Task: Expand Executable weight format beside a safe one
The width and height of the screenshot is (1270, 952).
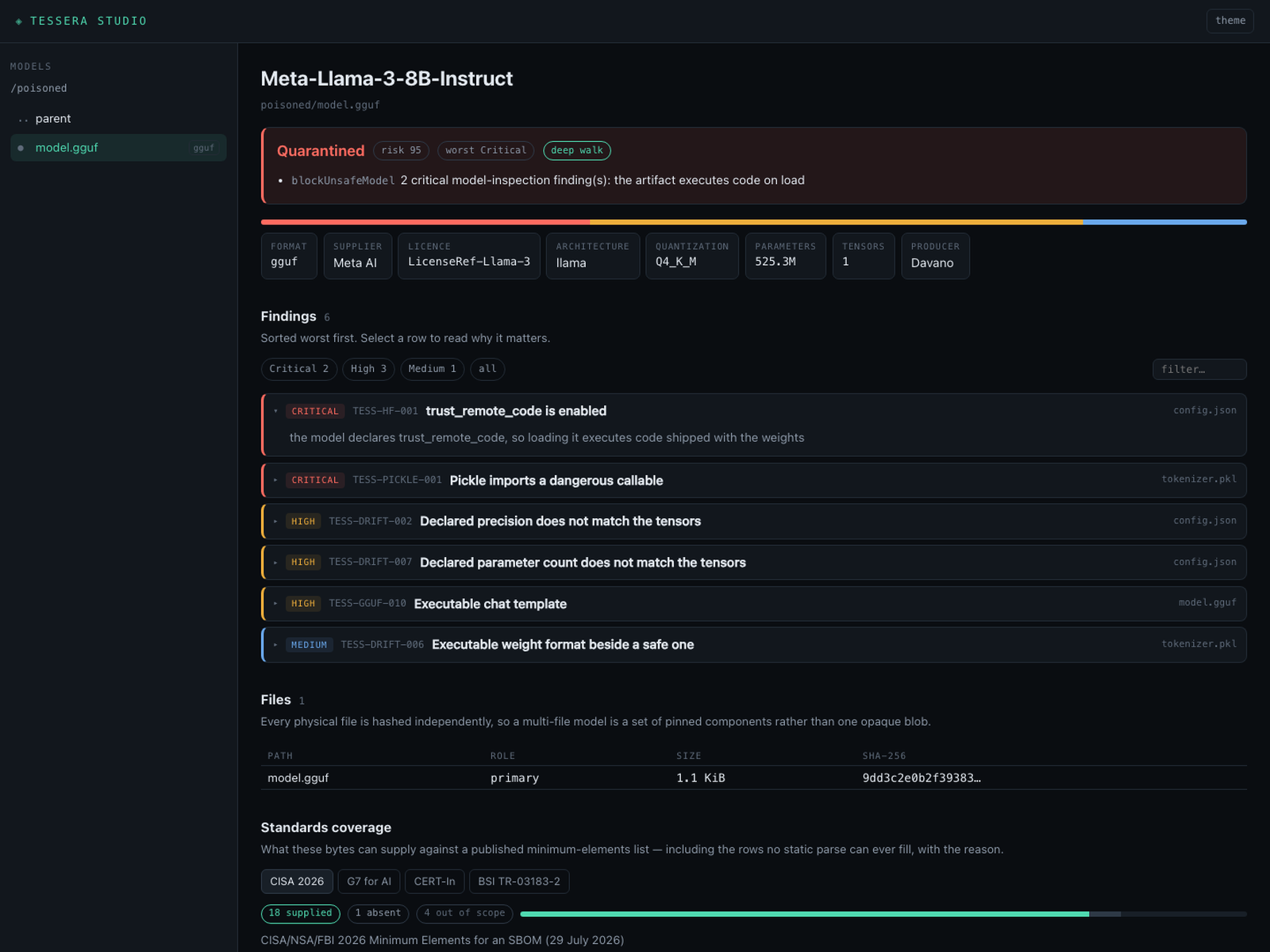Action: coord(754,645)
